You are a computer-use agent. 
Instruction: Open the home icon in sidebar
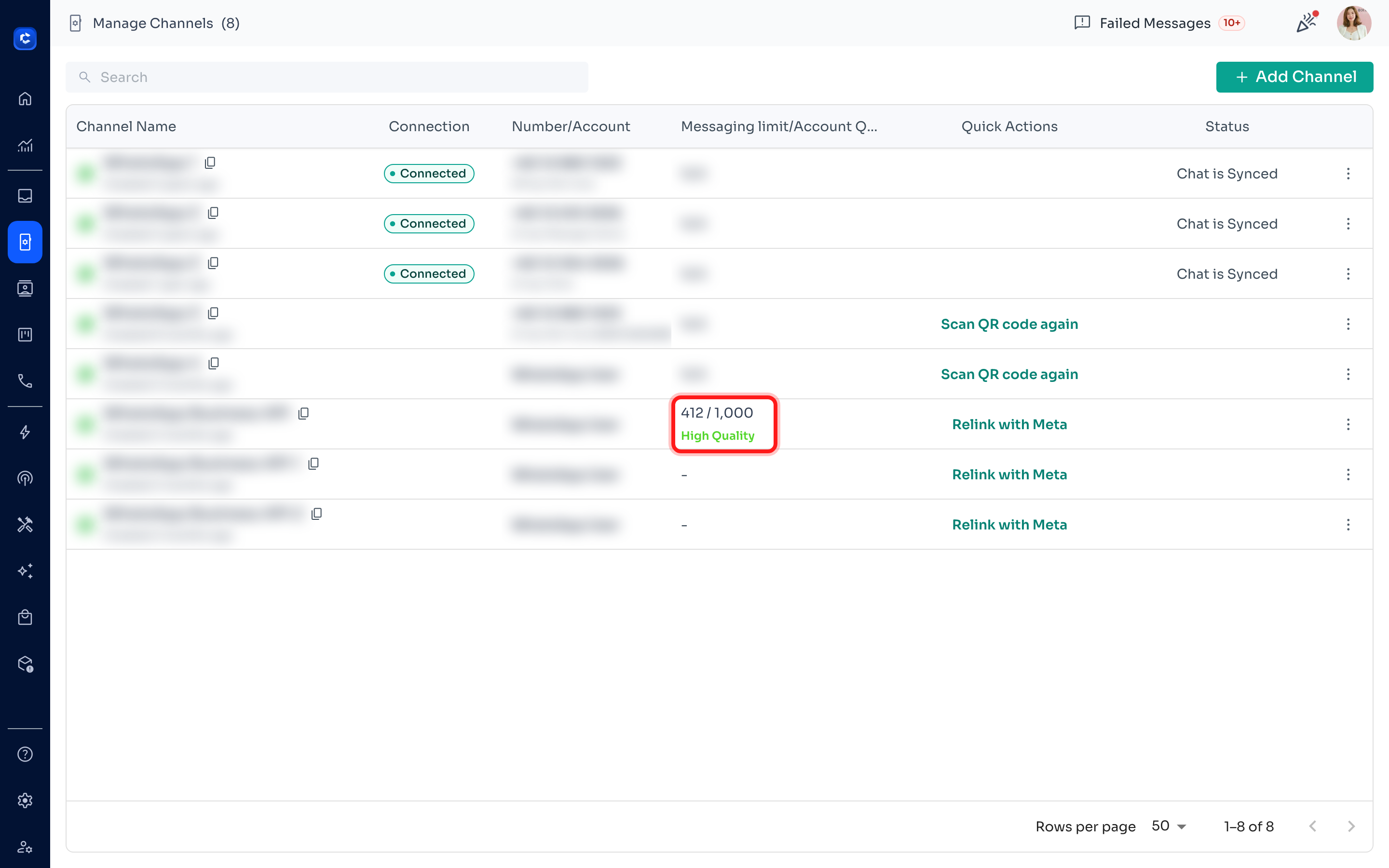[x=25, y=99]
